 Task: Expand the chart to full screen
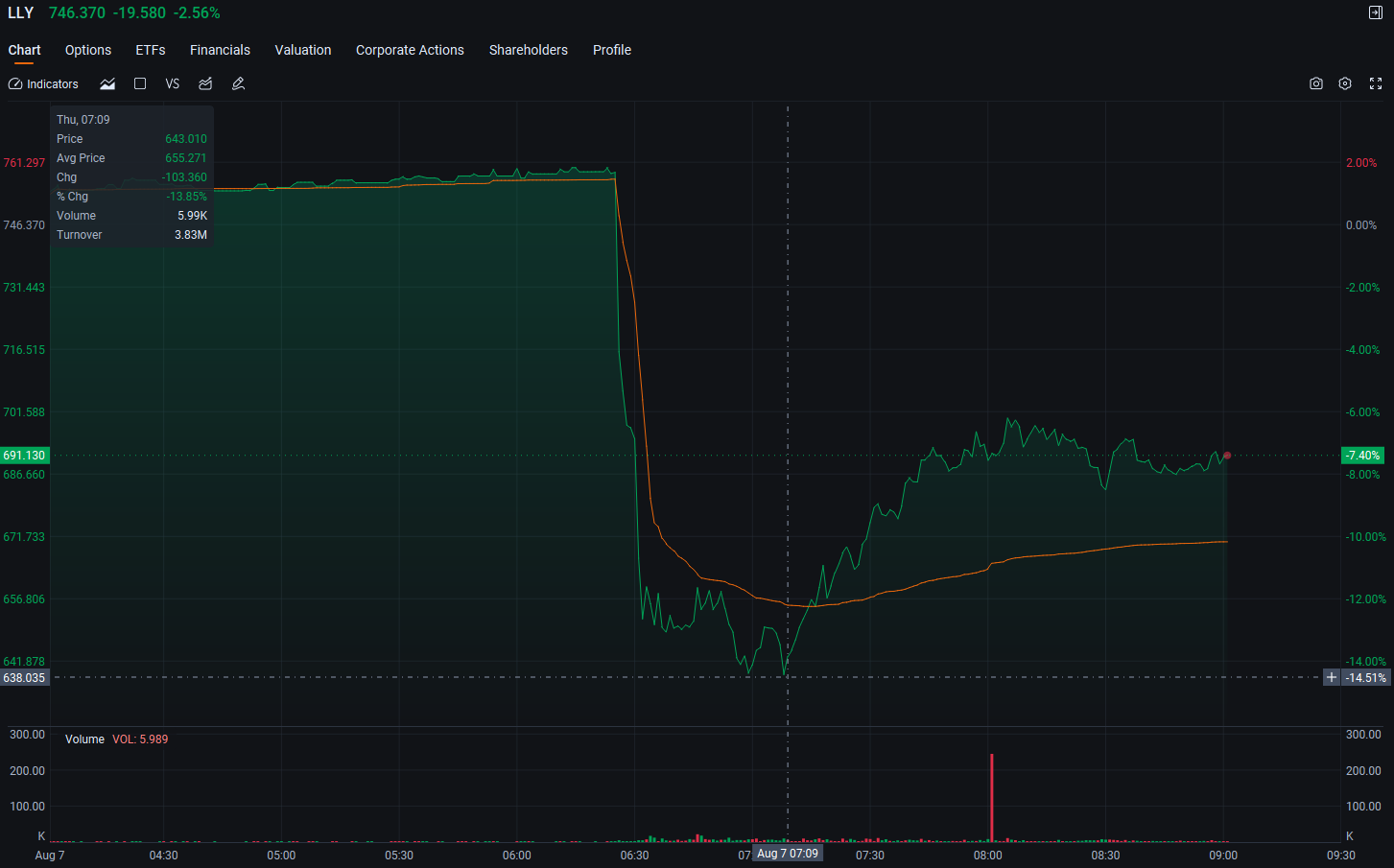tap(1376, 84)
